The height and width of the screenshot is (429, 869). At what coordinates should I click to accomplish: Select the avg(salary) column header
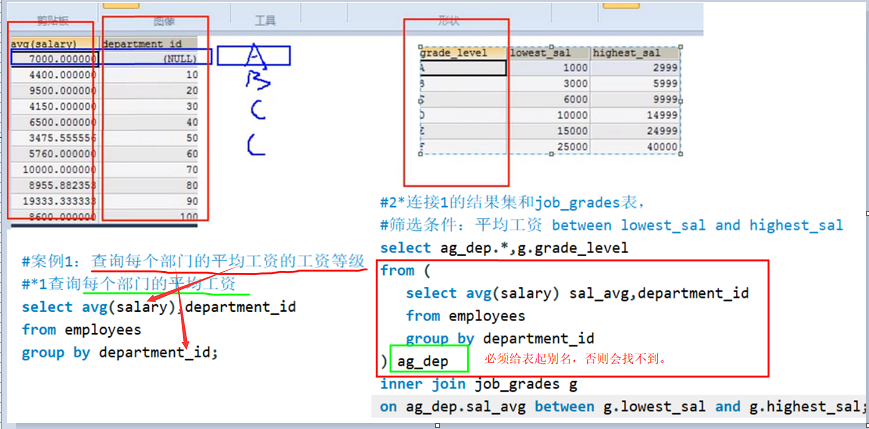[54, 43]
